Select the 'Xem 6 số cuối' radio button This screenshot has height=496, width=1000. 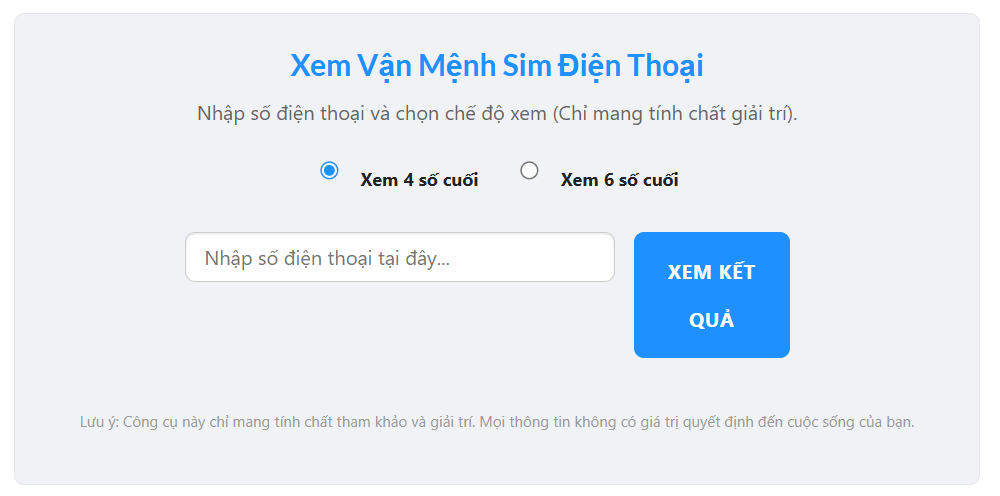[530, 170]
